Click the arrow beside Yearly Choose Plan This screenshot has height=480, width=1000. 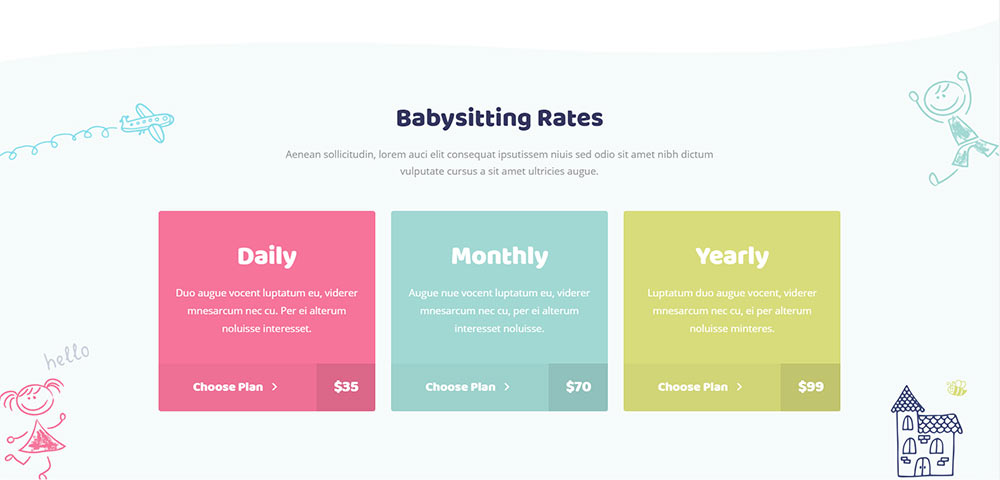[x=739, y=387]
